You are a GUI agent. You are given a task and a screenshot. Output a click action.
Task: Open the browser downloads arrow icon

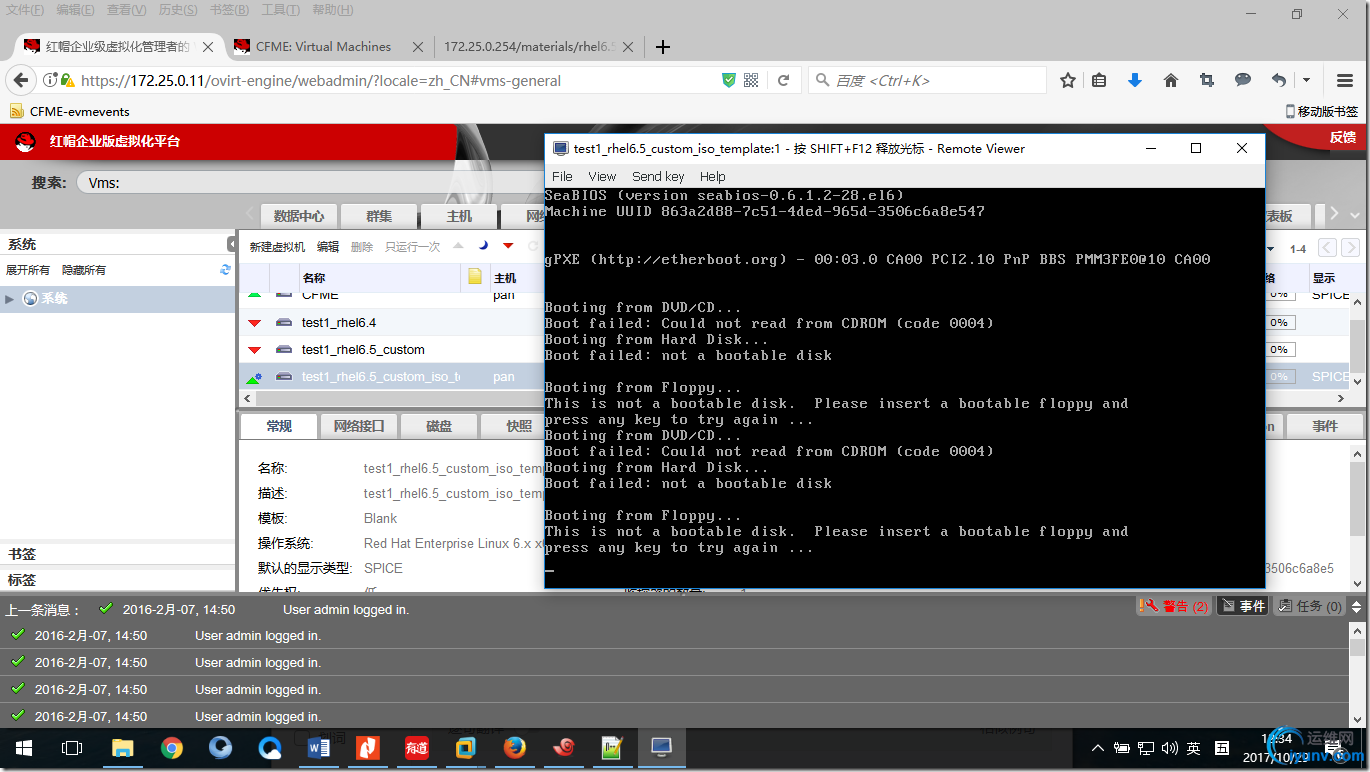[1135, 81]
